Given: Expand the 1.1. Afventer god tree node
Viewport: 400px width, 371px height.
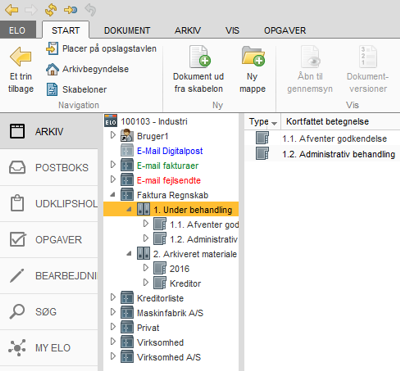Looking at the screenshot, I should 146,224.
